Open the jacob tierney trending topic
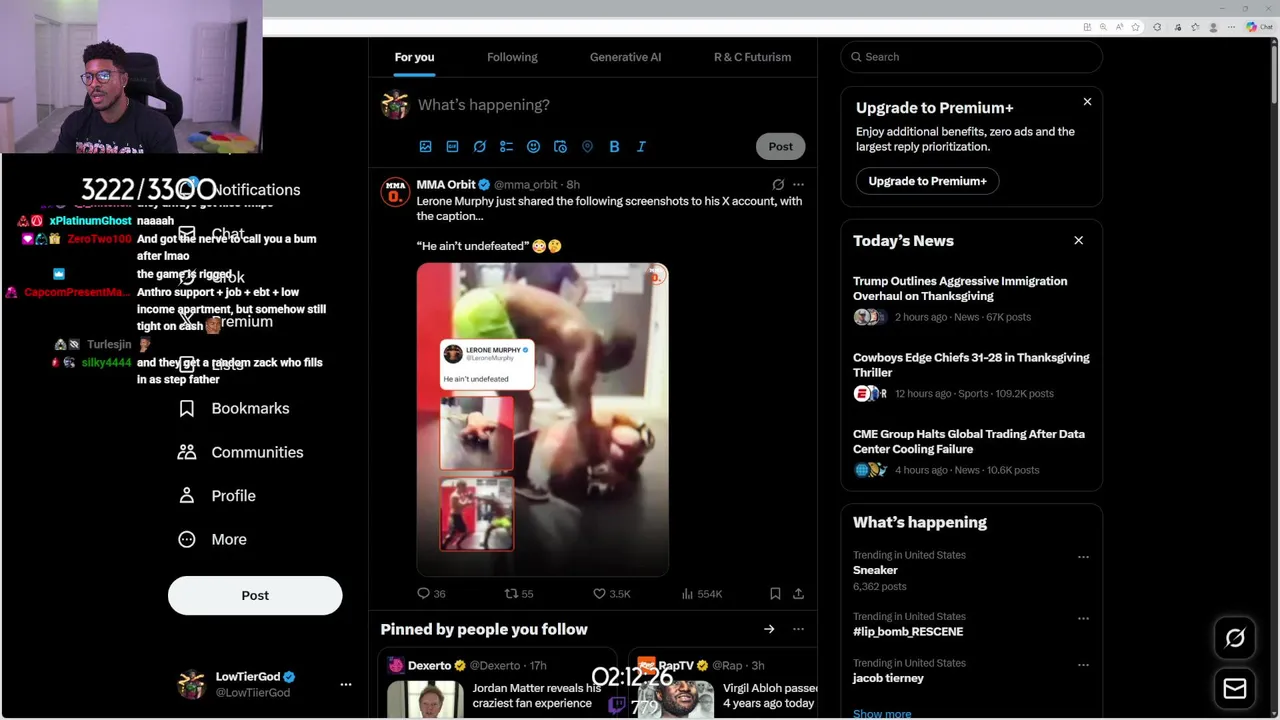 888,678
